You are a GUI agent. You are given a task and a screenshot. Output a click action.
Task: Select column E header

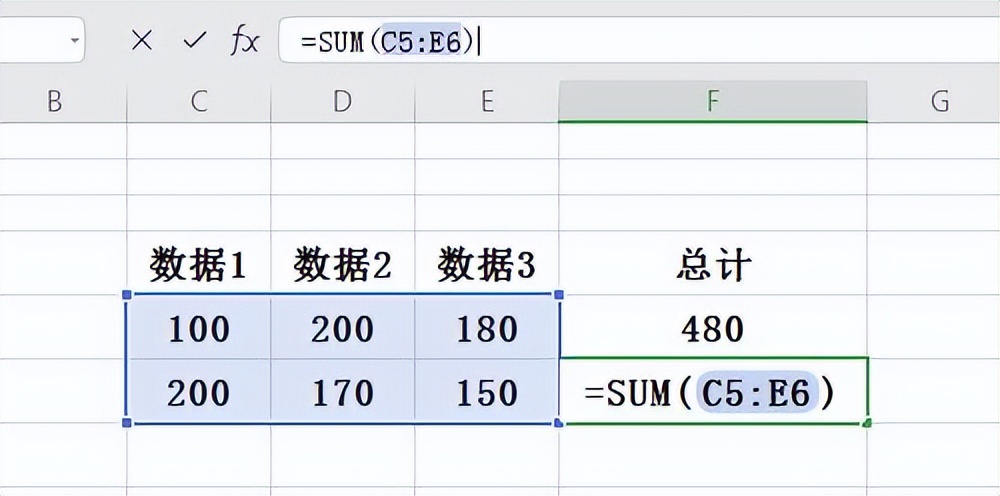(x=487, y=101)
